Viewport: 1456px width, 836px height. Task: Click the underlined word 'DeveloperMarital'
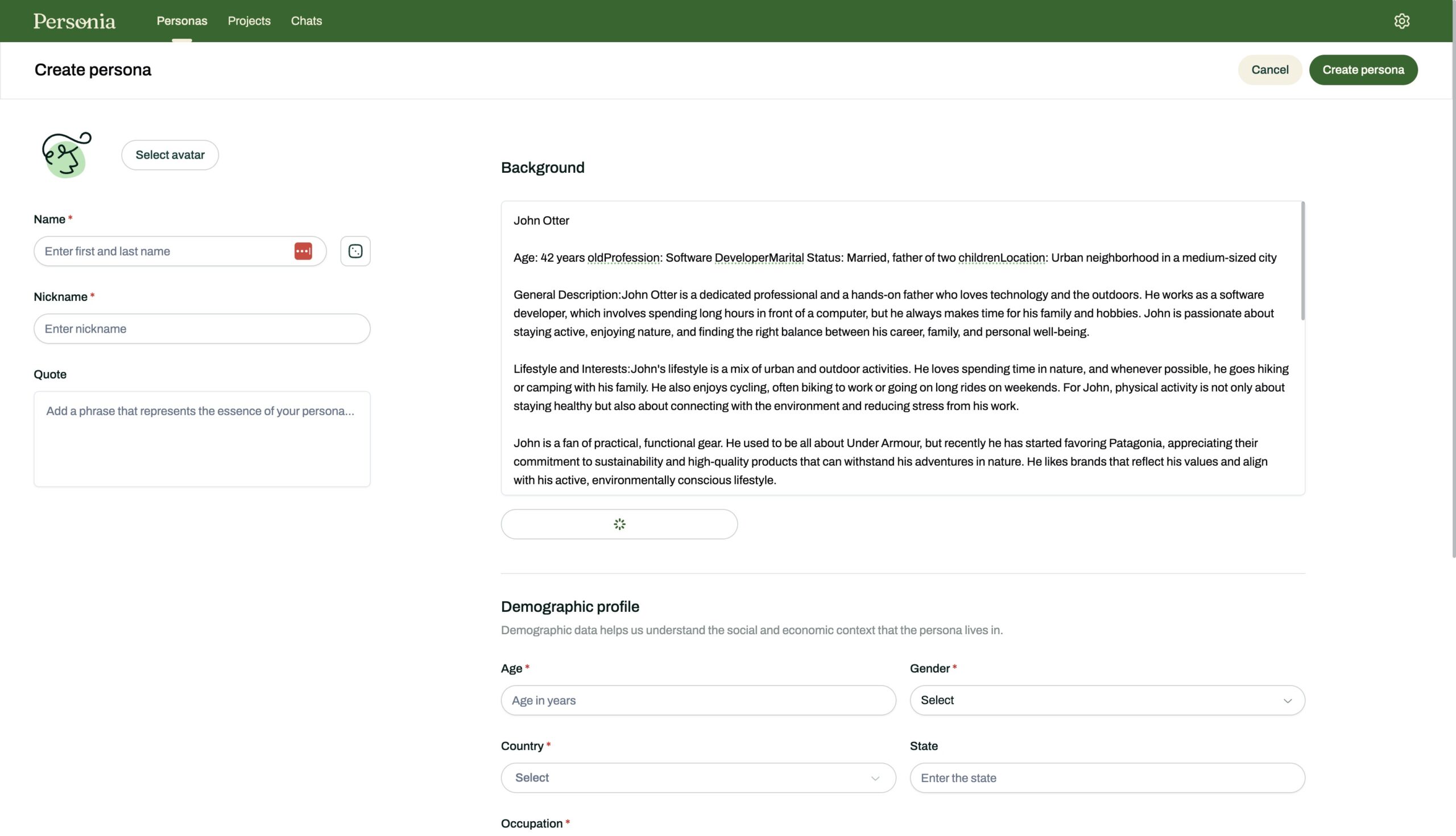tap(759, 258)
